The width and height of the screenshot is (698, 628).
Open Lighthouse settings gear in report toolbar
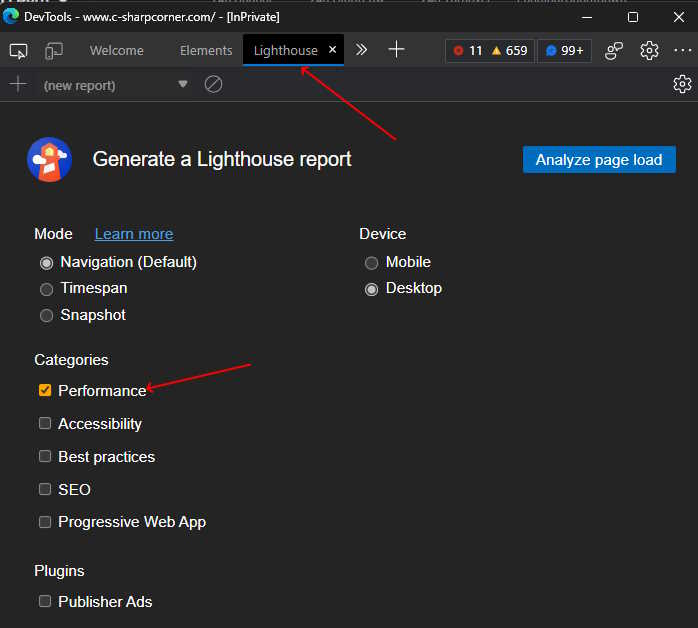682,84
